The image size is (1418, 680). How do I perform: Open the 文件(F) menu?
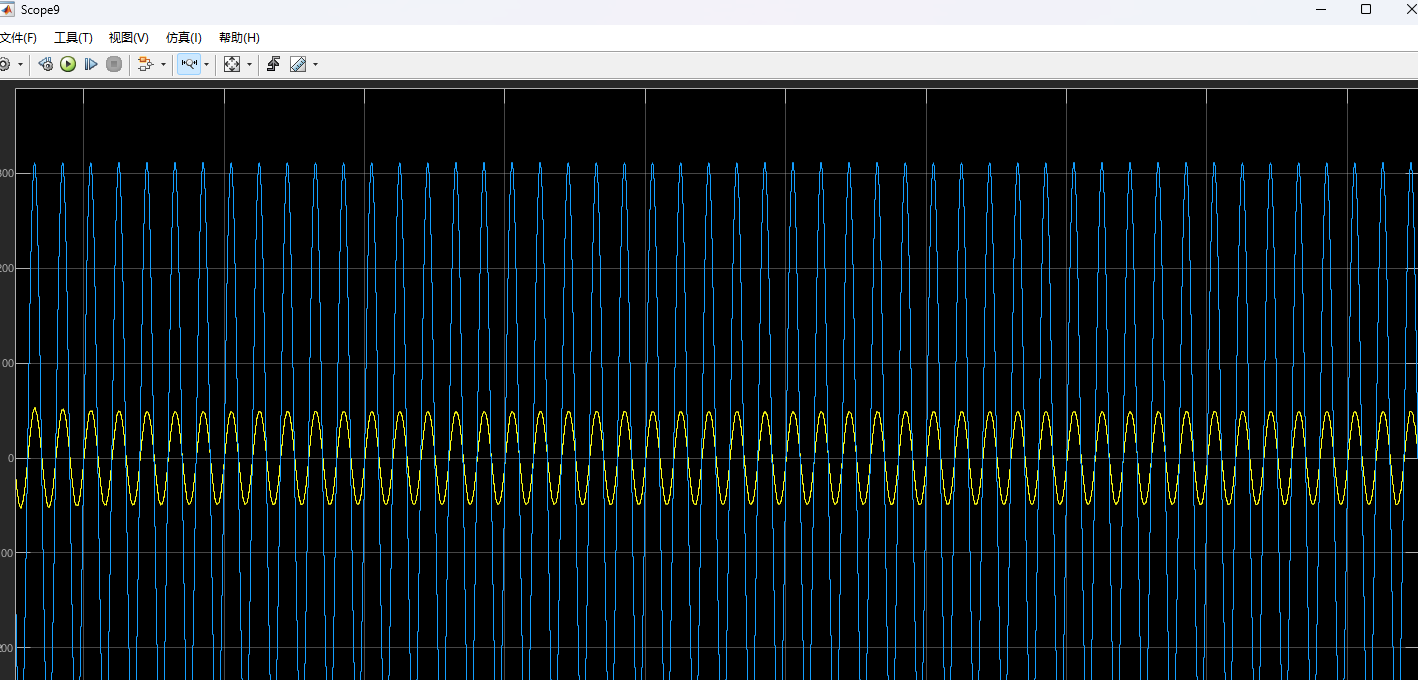(17, 38)
